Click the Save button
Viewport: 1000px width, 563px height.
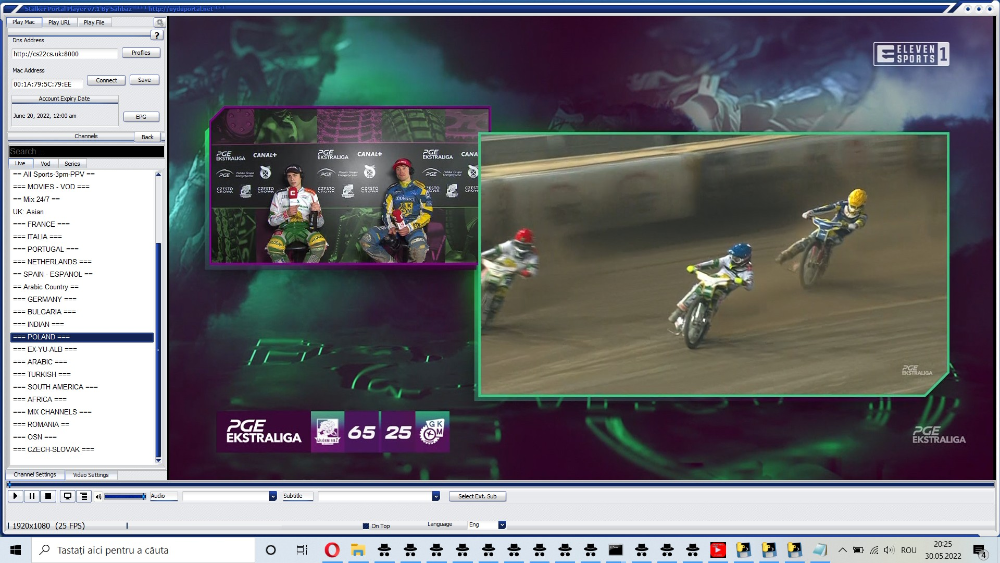(144, 80)
